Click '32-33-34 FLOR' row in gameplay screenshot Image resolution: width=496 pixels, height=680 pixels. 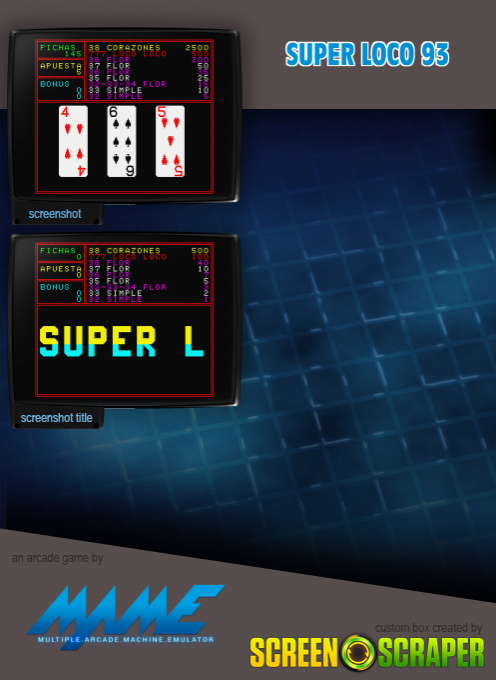[149, 84]
